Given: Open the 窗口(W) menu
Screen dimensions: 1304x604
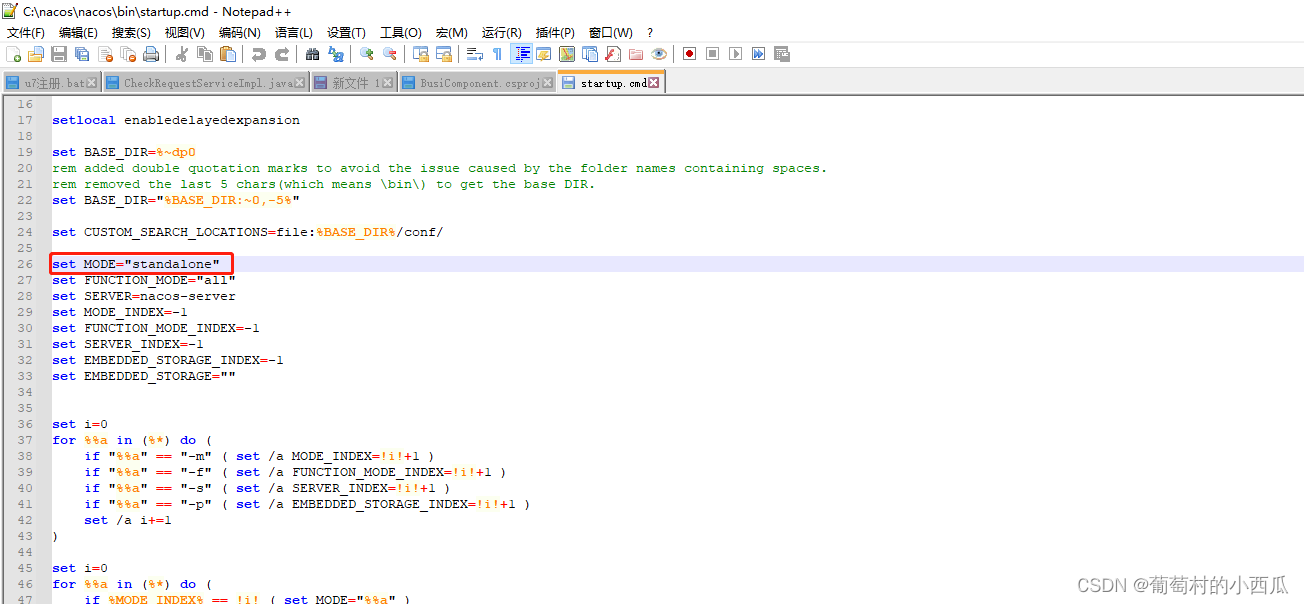Looking at the screenshot, I should (x=611, y=33).
